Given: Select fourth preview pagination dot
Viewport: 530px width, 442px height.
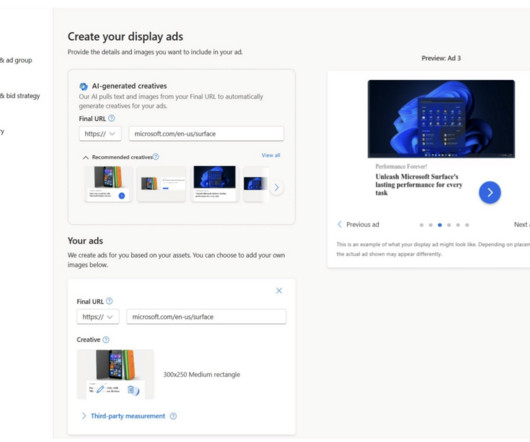Looking at the screenshot, I should tap(449, 225).
